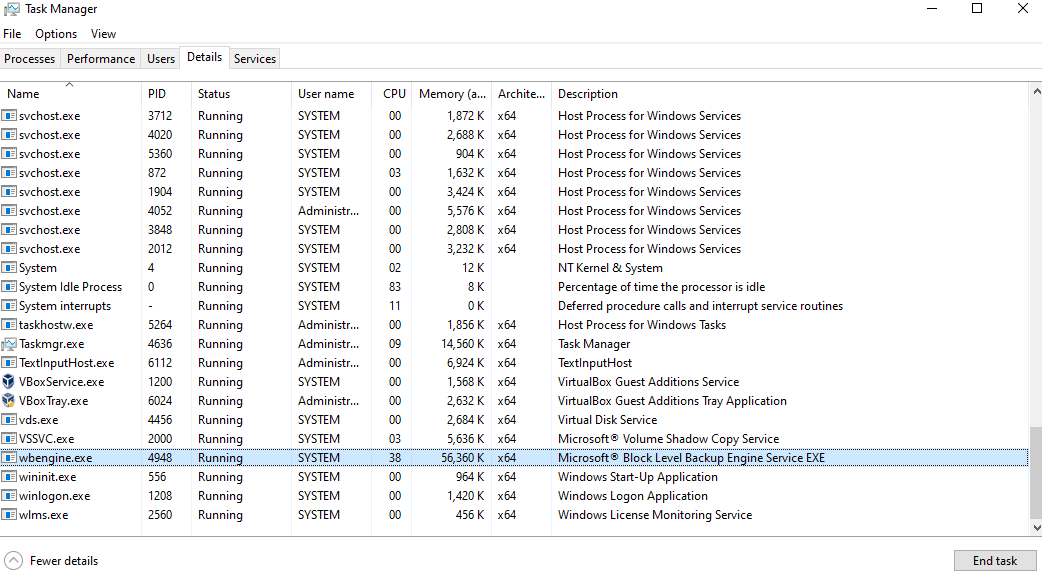1042x575 pixels.
Task: Sort by the Memory column header
Action: [452, 94]
